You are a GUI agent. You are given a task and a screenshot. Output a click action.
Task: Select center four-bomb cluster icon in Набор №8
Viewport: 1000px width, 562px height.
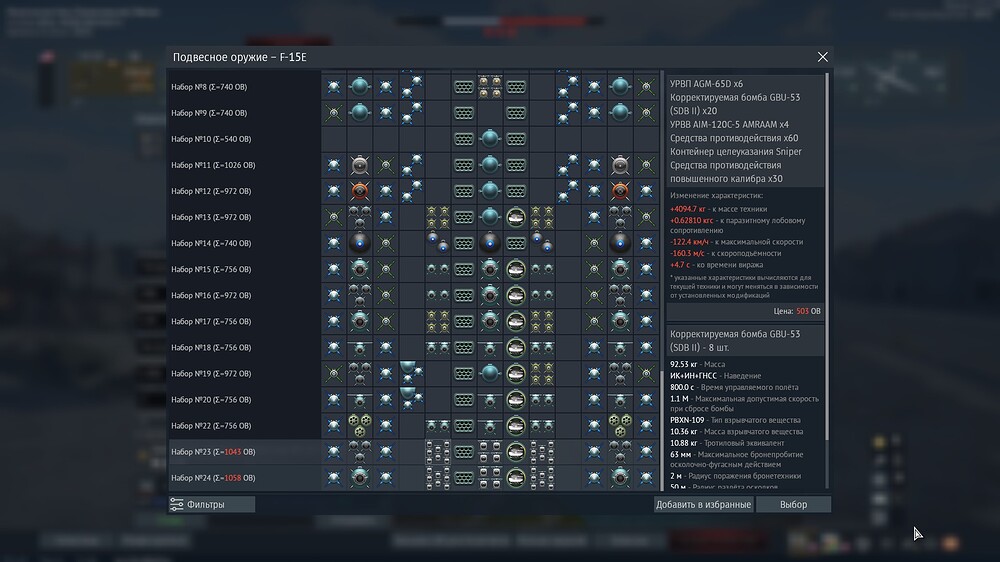coord(490,87)
